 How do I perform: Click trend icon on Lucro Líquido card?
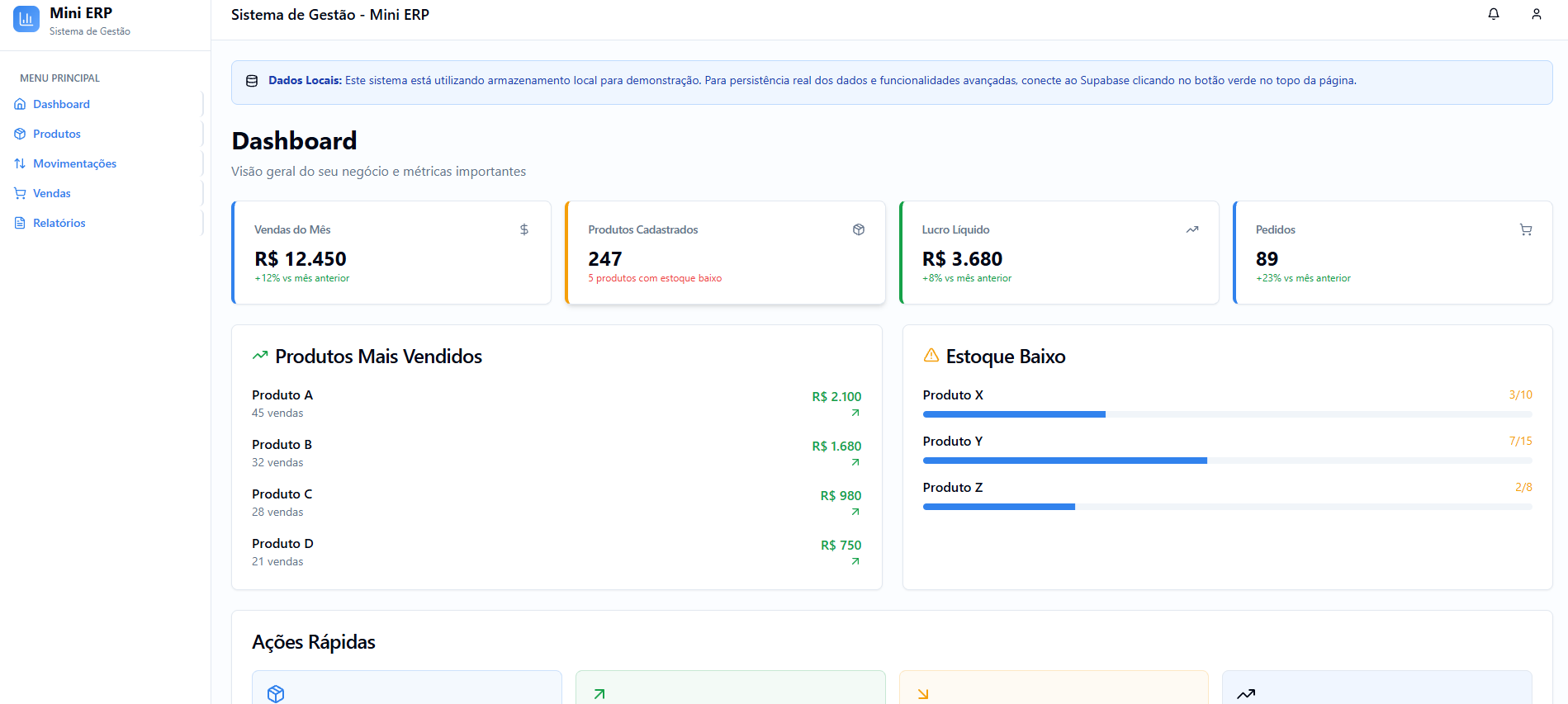(1192, 229)
